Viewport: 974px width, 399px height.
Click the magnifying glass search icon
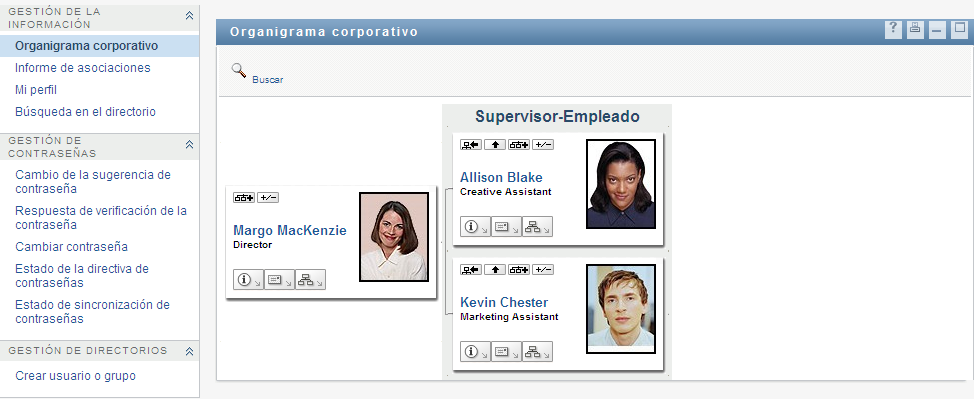pyautogui.click(x=239, y=70)
